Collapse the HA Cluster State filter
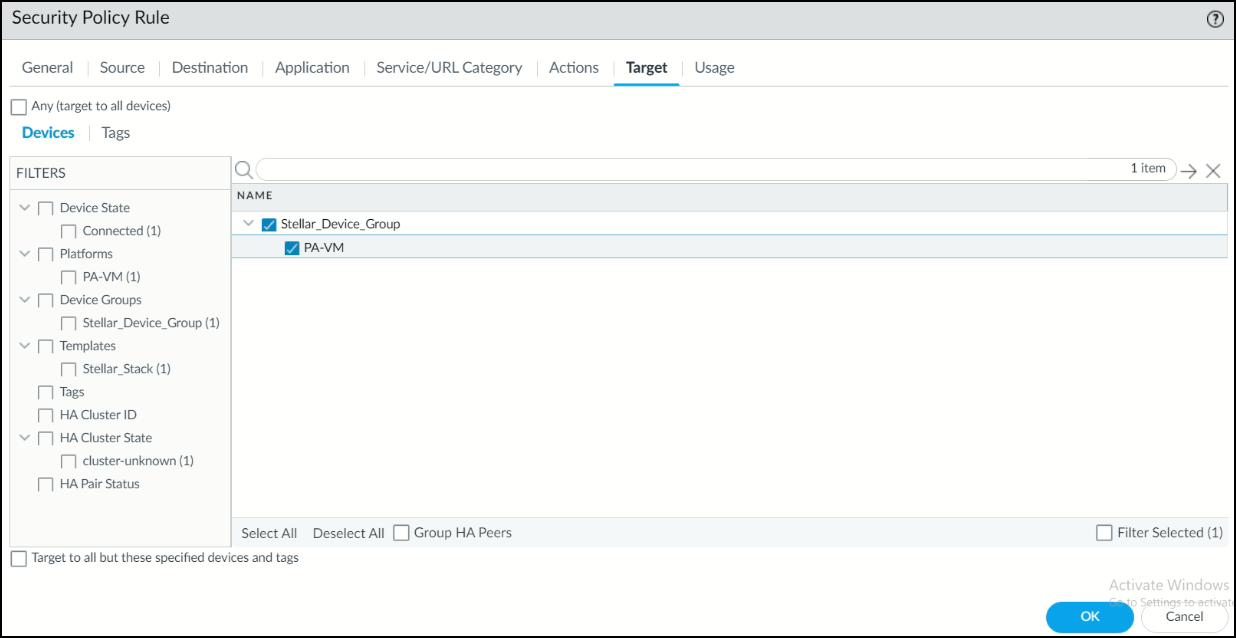 (25, 438)
